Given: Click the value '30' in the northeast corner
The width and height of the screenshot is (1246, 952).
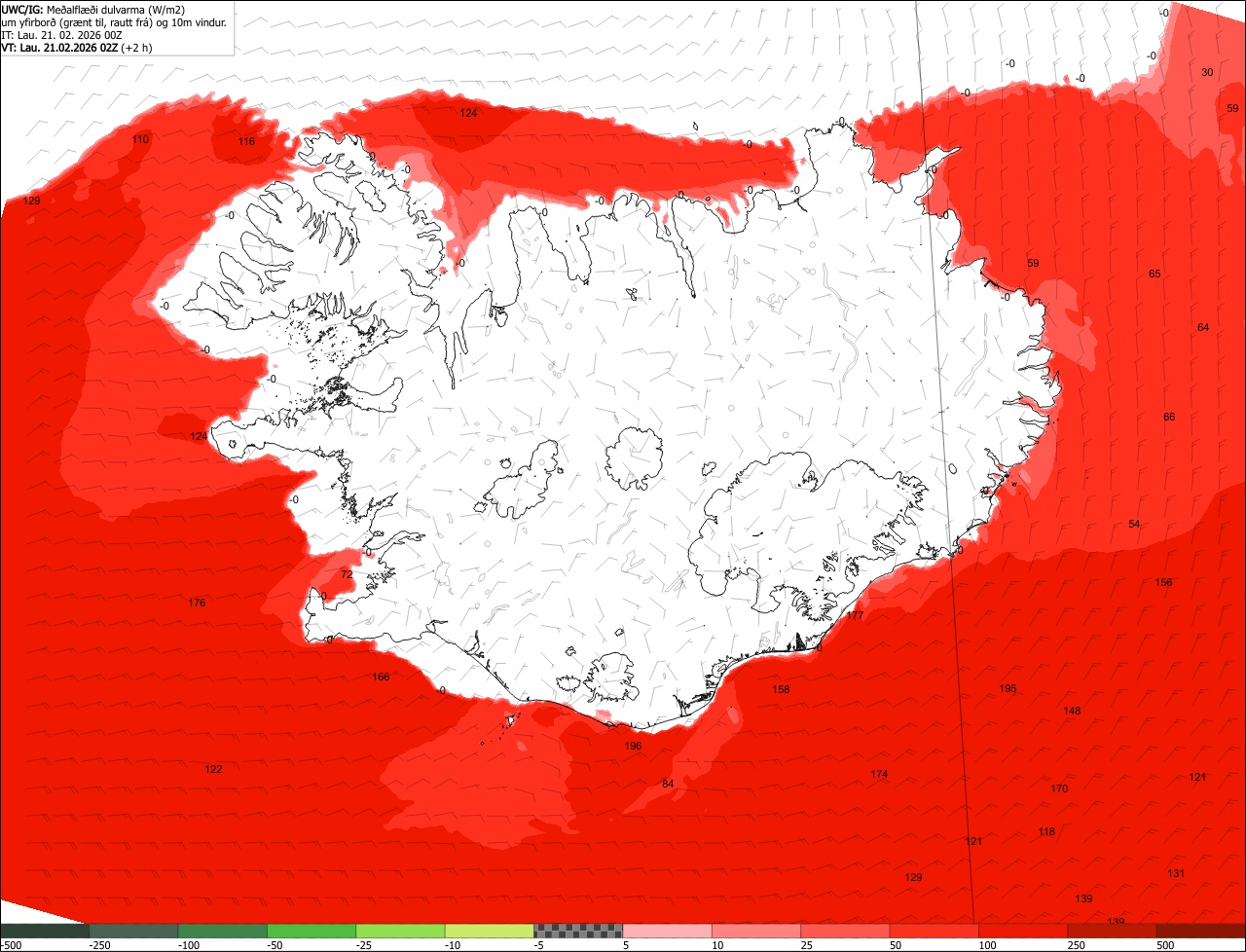Looking at the screenshot, I should 1207,73.
